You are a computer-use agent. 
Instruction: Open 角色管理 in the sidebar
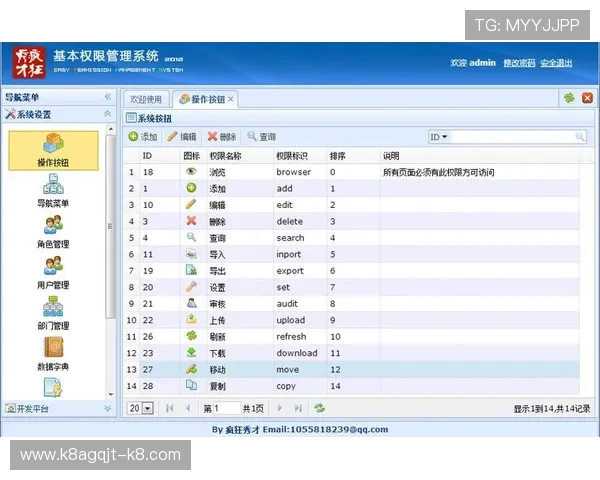53,232
